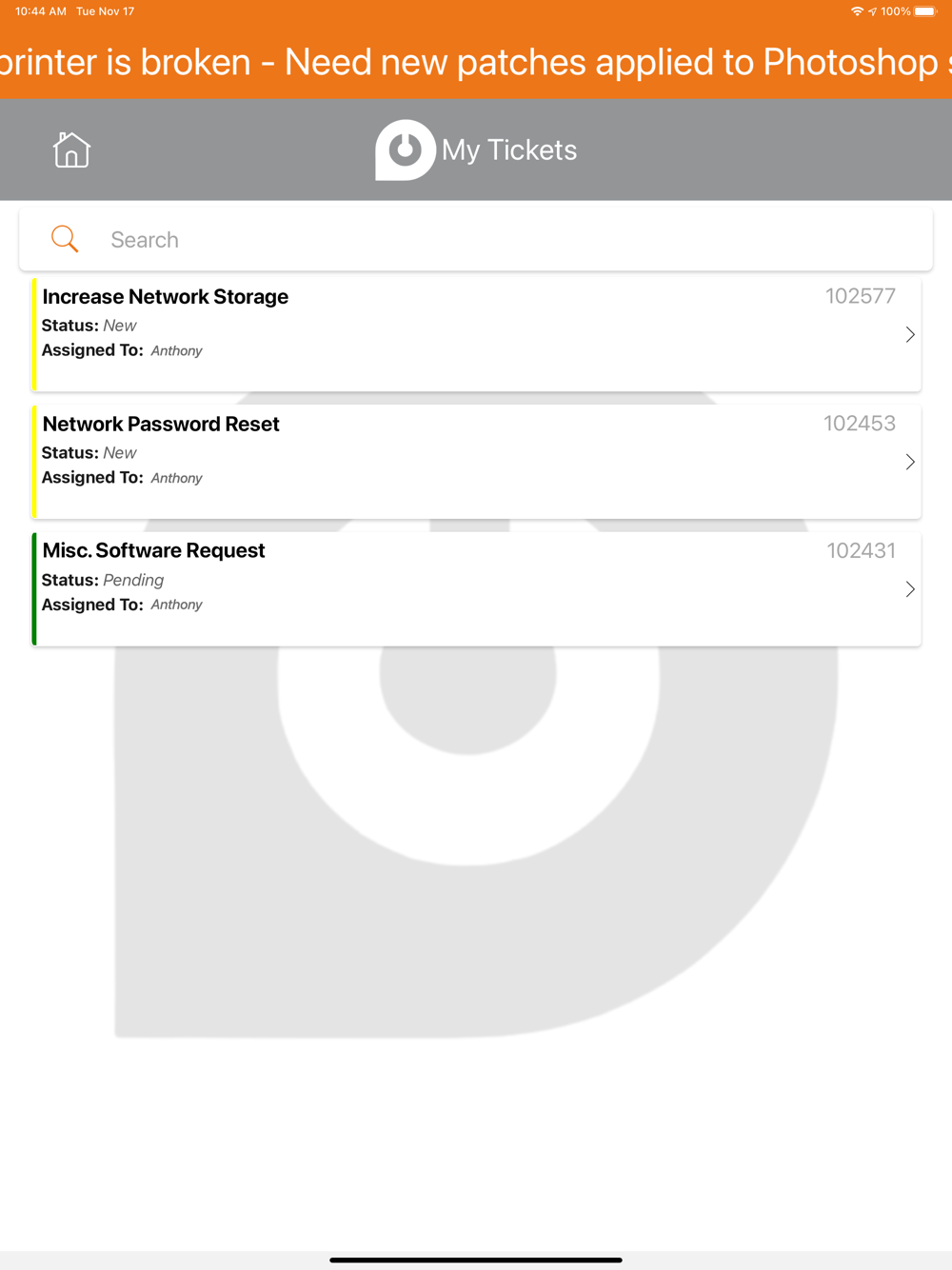Tap ticket number 102453

click(860, 424)
